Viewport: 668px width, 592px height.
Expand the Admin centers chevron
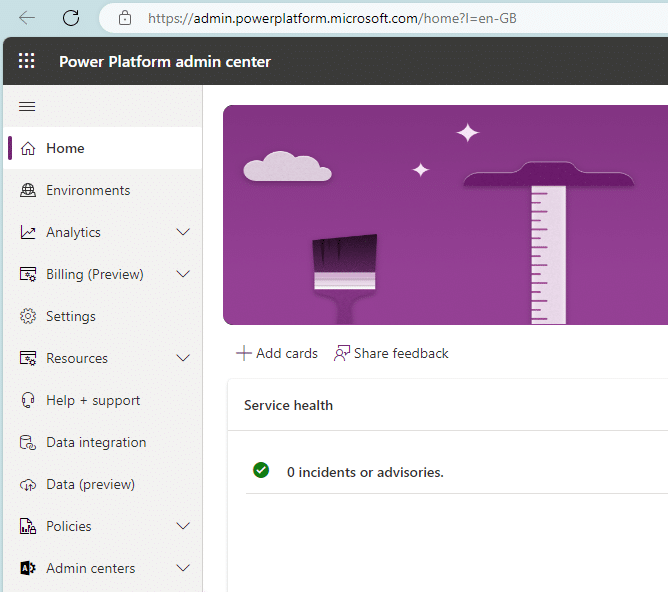pyautogui.click(x=183, y=568)
